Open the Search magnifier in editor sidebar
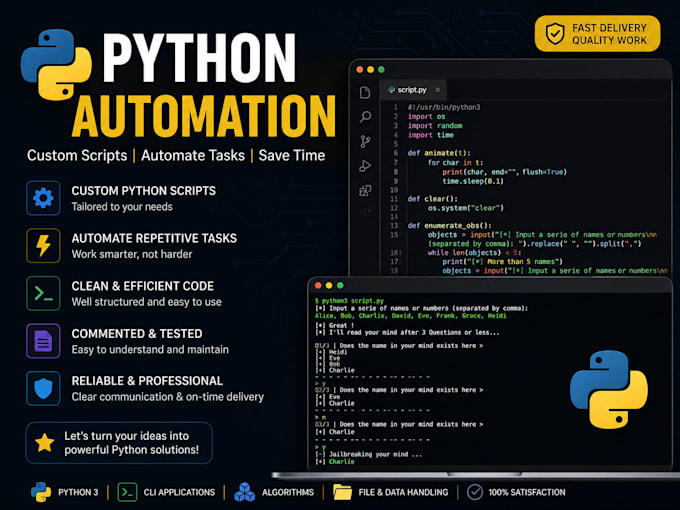Image resolution: width=680 pixels, height=510 pixels. coord(365,117)
